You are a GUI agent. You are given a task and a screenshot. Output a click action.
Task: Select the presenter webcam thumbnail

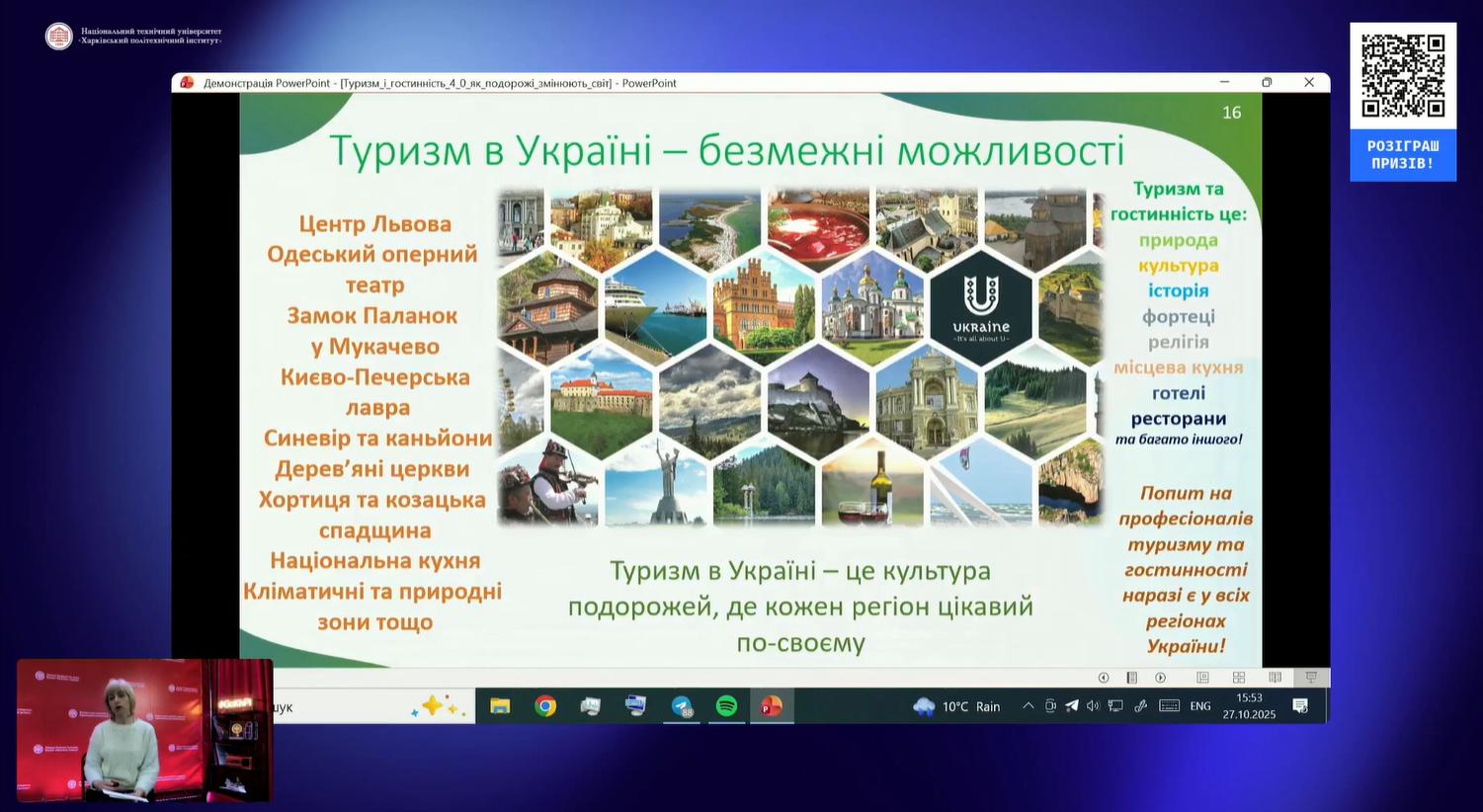[x=144, y=730]
